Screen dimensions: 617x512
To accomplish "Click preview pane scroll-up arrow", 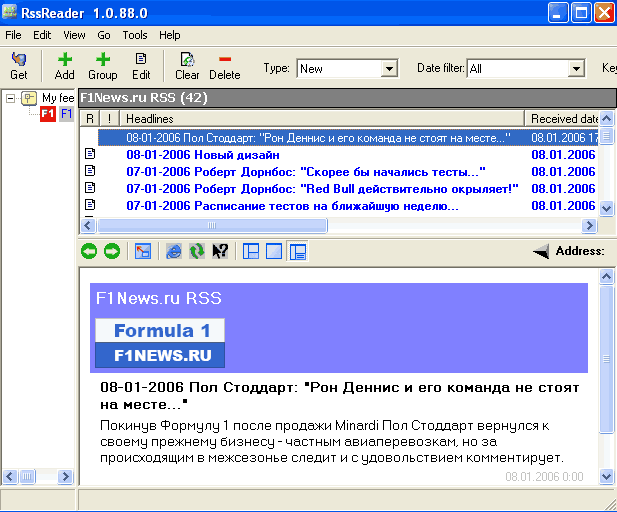I will [x=606, y=277].
